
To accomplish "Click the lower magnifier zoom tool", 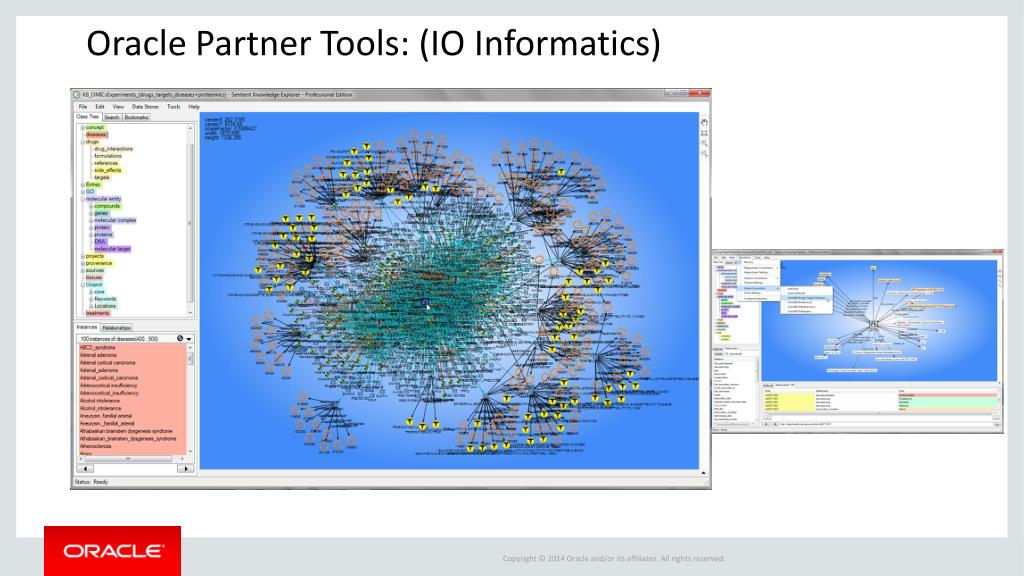I will [x=704, y=153].
